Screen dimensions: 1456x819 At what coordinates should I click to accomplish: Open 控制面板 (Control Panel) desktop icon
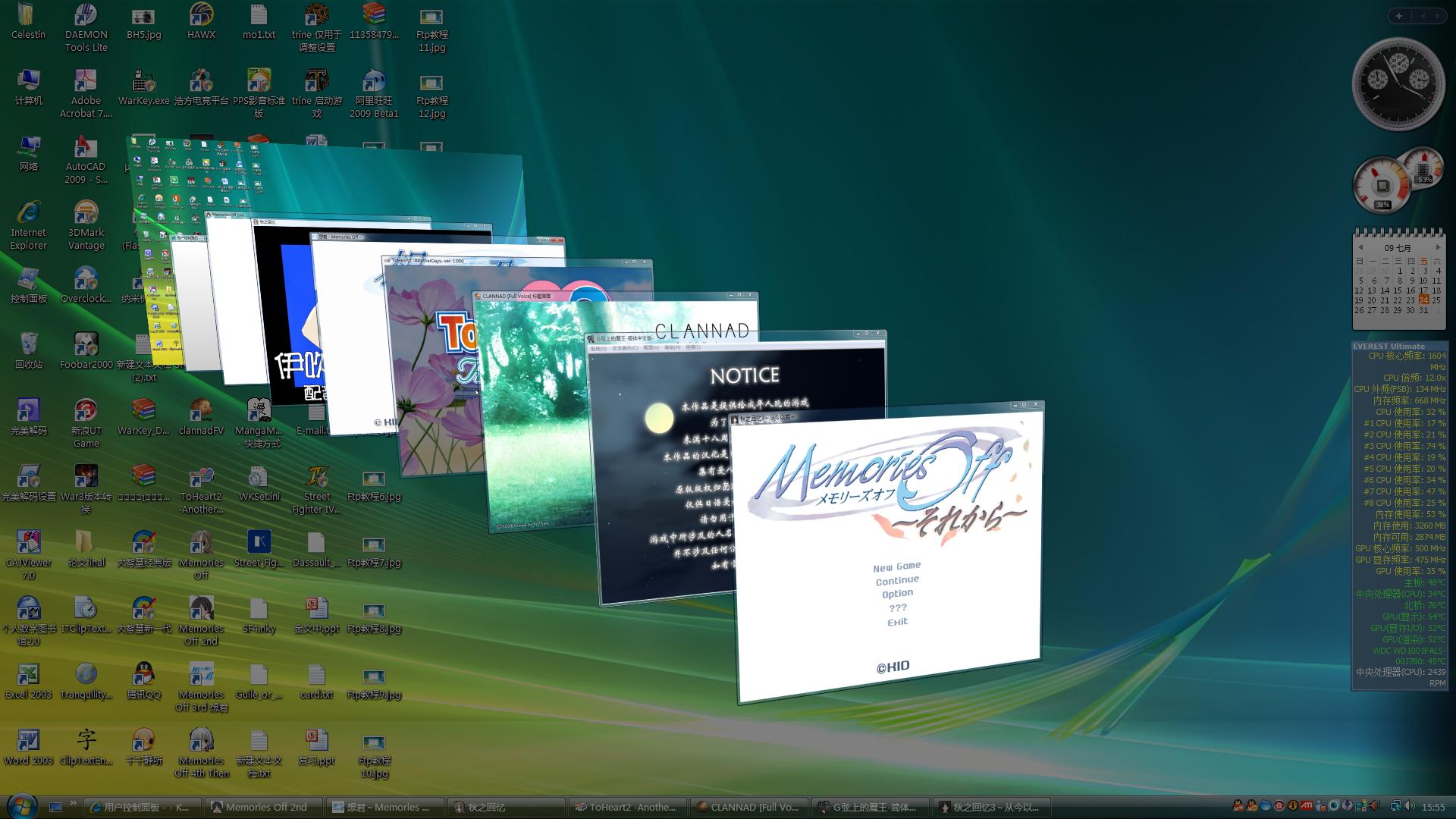(x=28, y=285)
